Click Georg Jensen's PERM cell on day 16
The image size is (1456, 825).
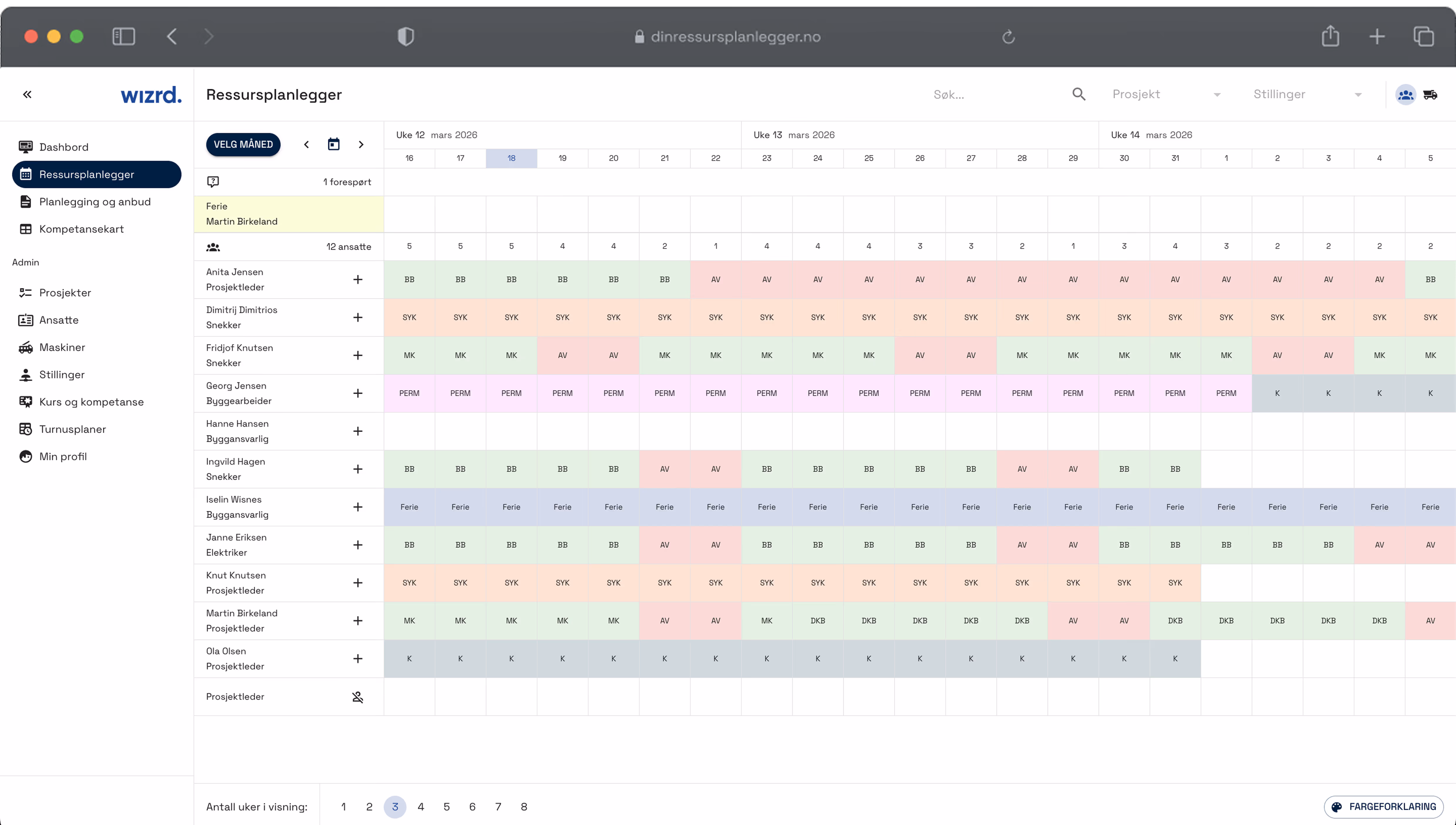(x=409, y=393)
